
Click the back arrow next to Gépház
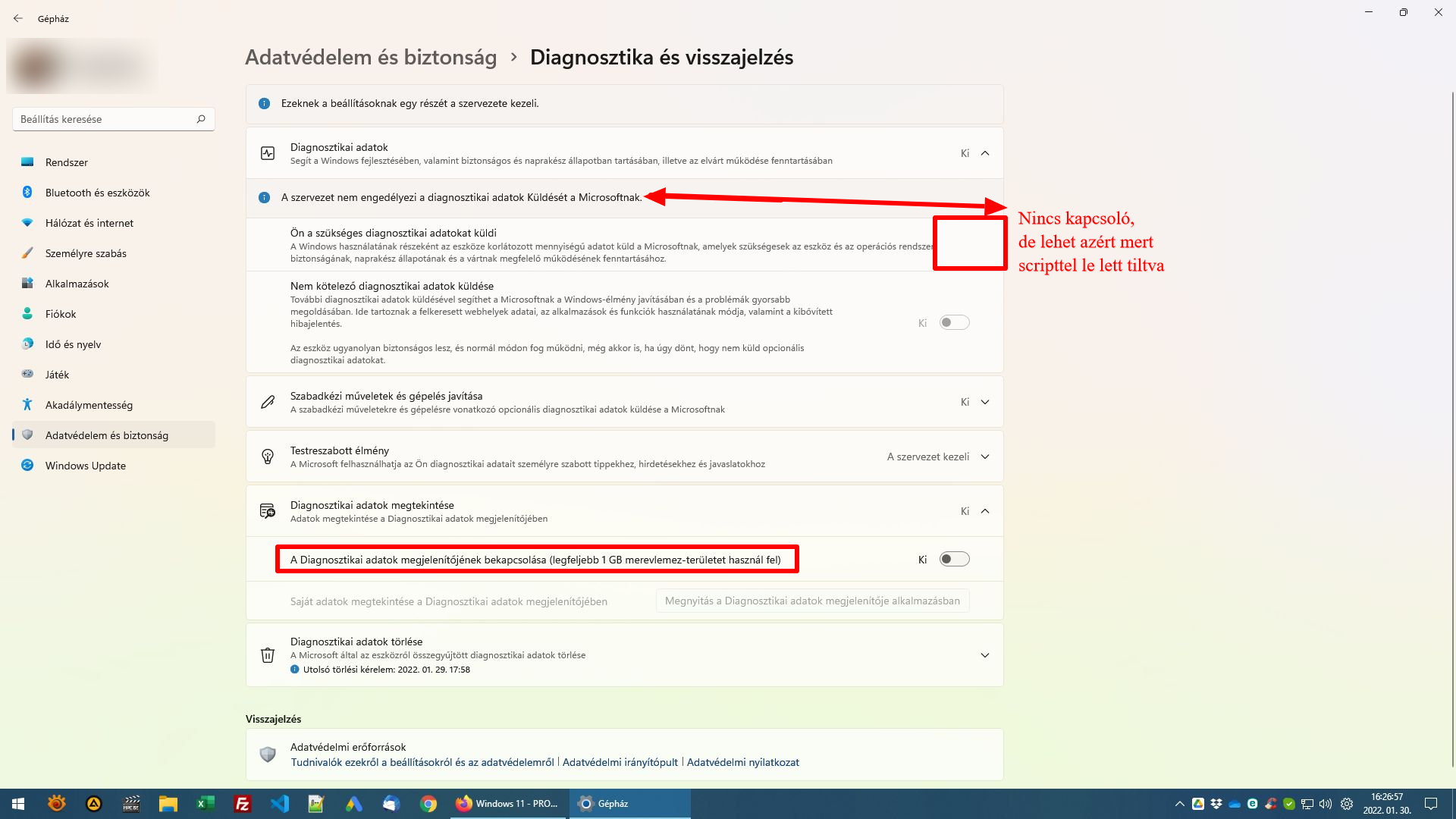(18, 18)
